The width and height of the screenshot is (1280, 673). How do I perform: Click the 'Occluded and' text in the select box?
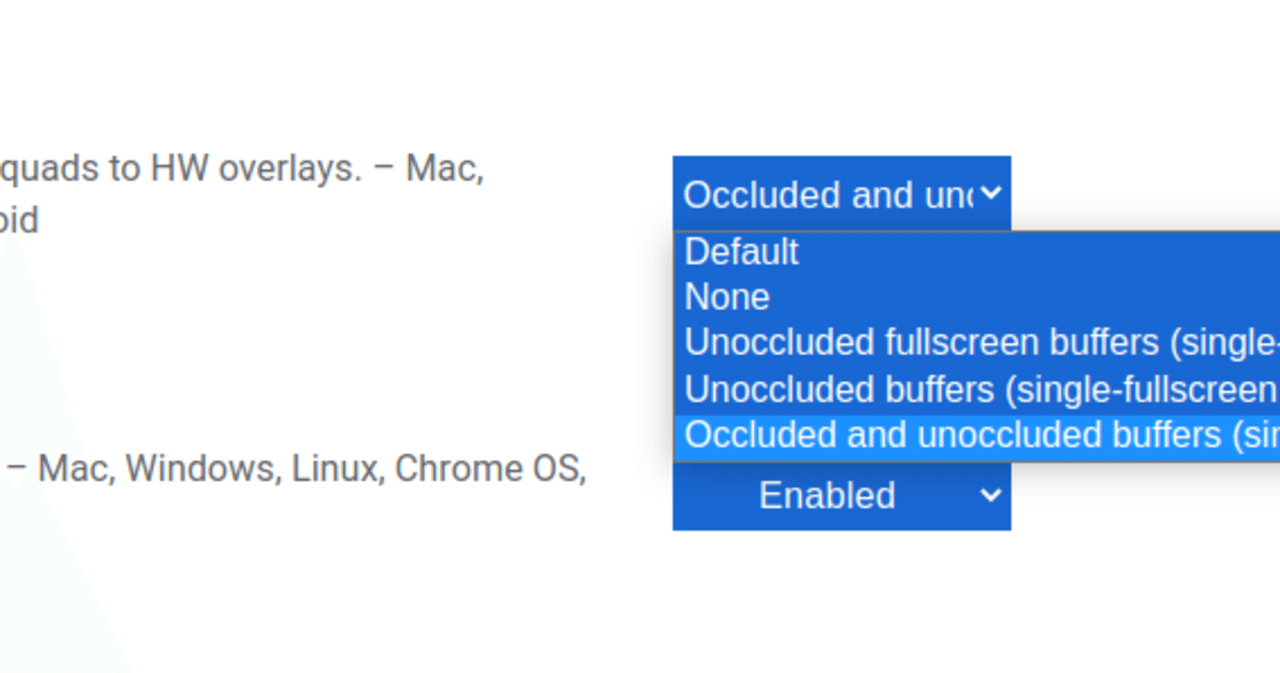point(782,194)
